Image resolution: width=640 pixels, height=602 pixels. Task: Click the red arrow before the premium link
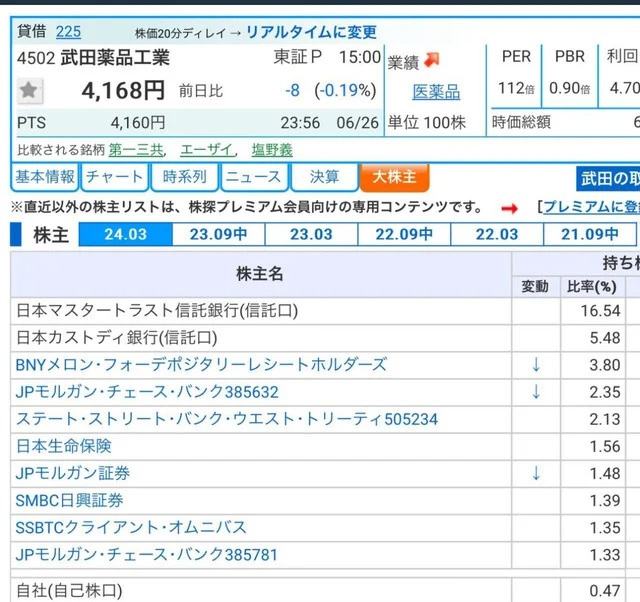[x=509, y=209]
